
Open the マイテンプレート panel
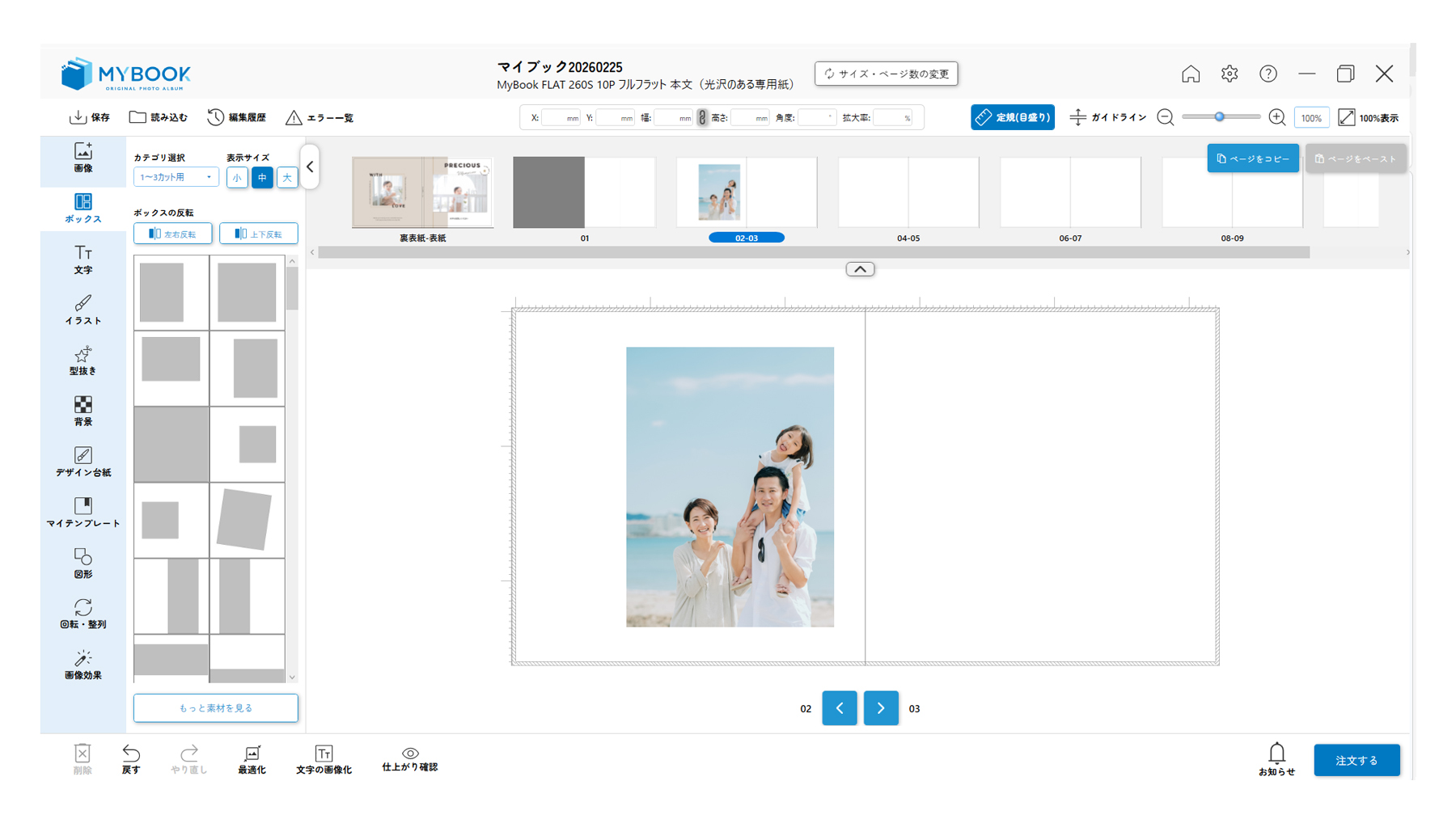[x=83, y=513]
